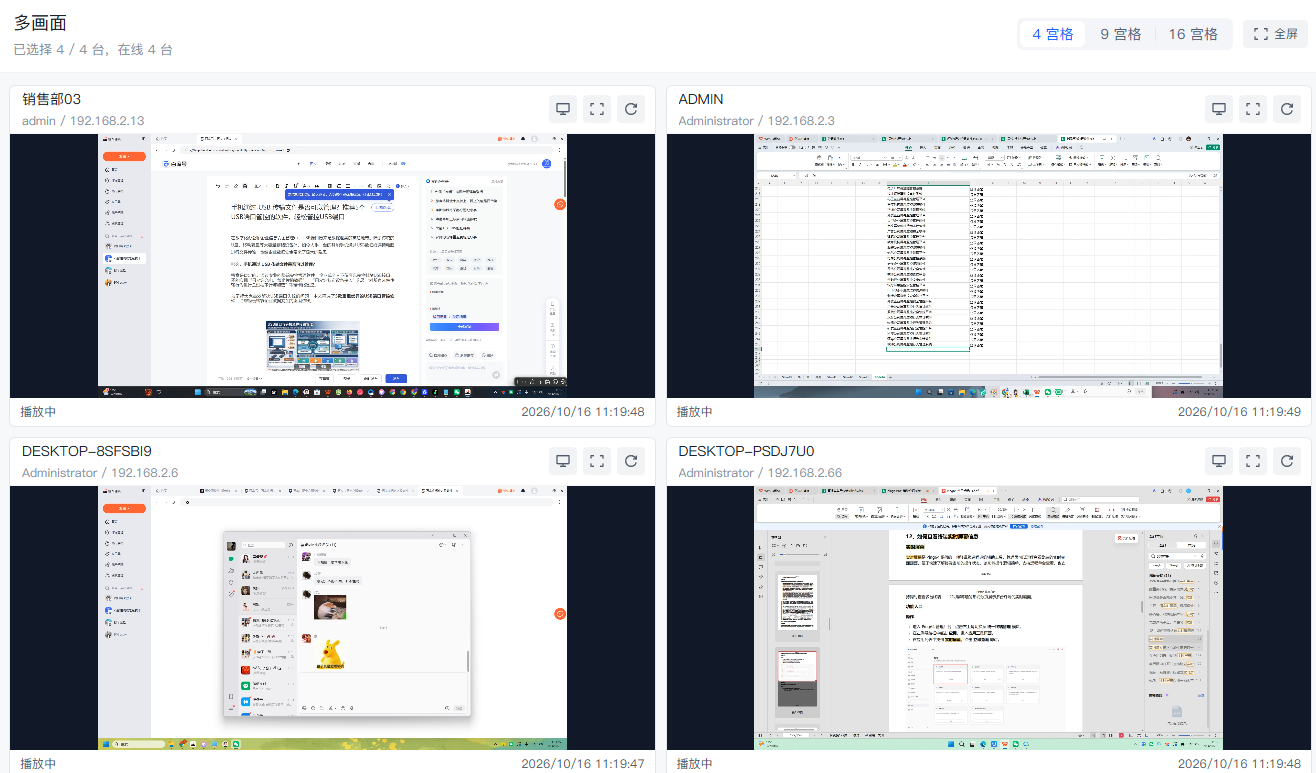Click the DESKTOP-8SFSBI9 device name
Screen dimensions: 1316x773
coord(87,451)
